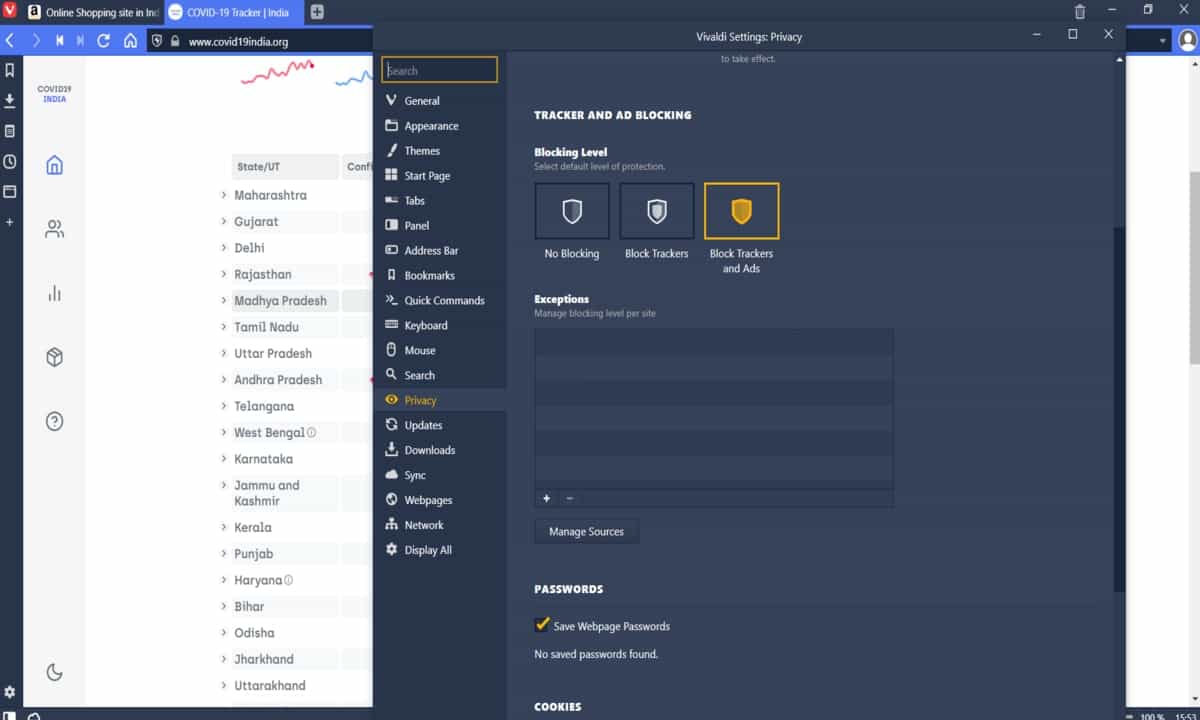Expand the Maharashtra state row
Image resolution: width=1200 pixels, height=720 pixels.
pyautogui.click(x=224, y=195)
